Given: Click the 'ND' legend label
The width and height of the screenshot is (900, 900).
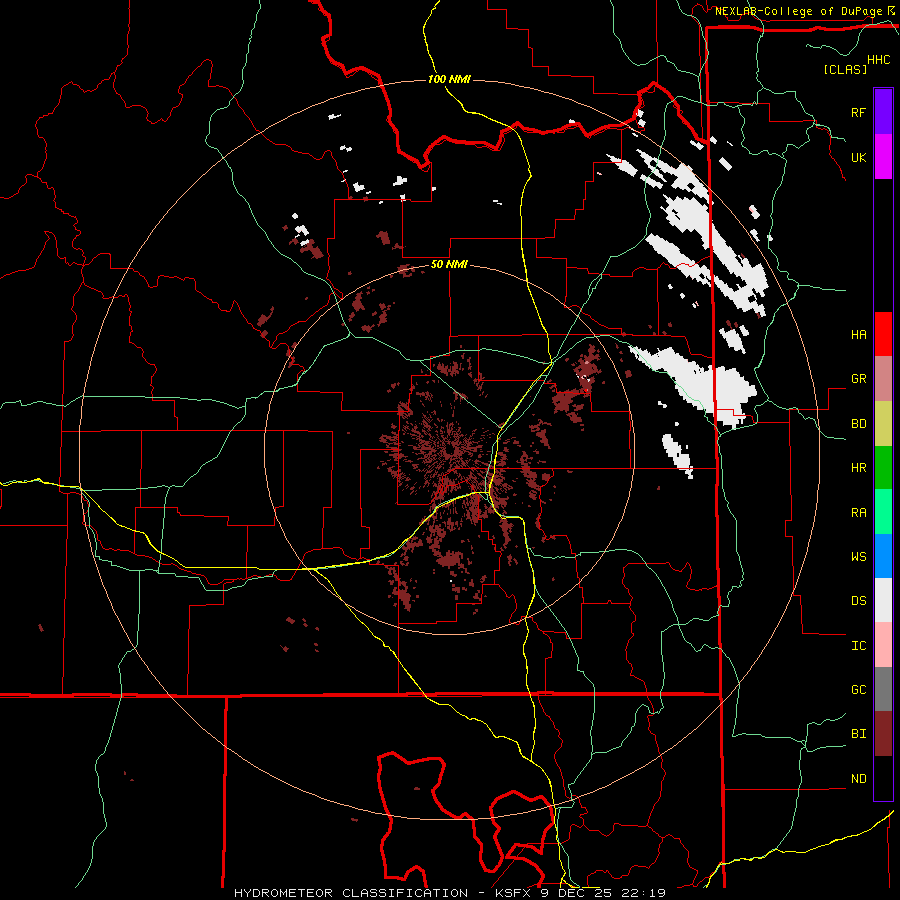Looking at the screenshot, I should [x=858, y=779].
